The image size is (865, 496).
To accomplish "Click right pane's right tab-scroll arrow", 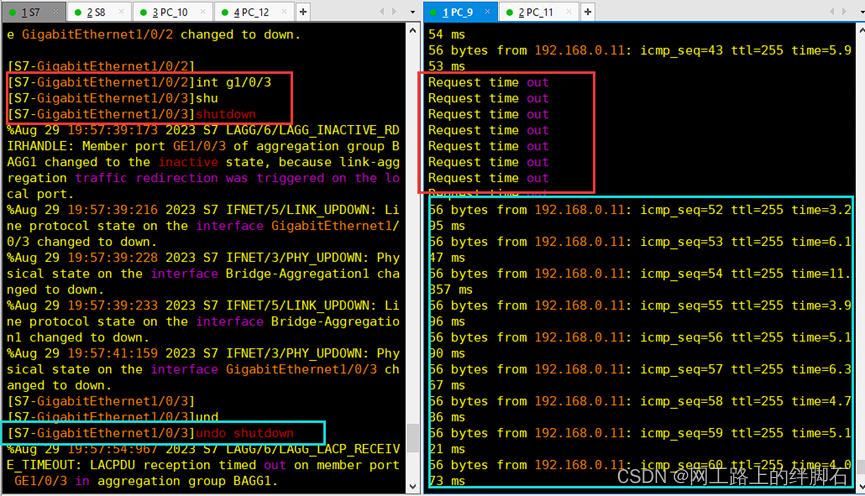I will (x=844, y=12).
